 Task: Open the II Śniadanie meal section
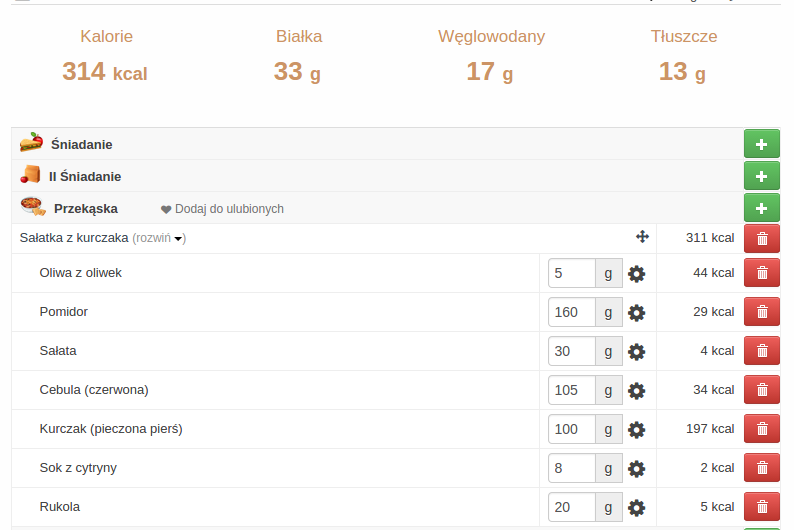(x=85, y=176)
